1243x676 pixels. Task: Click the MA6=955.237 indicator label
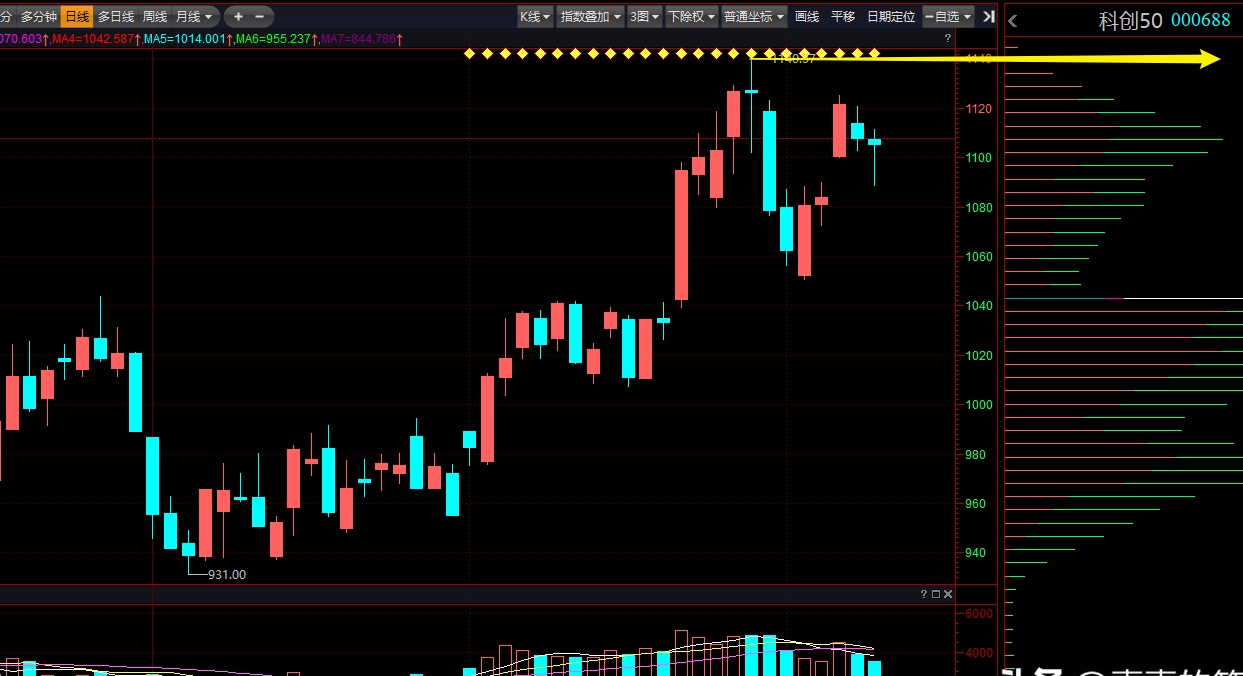(x=272, y=38)
